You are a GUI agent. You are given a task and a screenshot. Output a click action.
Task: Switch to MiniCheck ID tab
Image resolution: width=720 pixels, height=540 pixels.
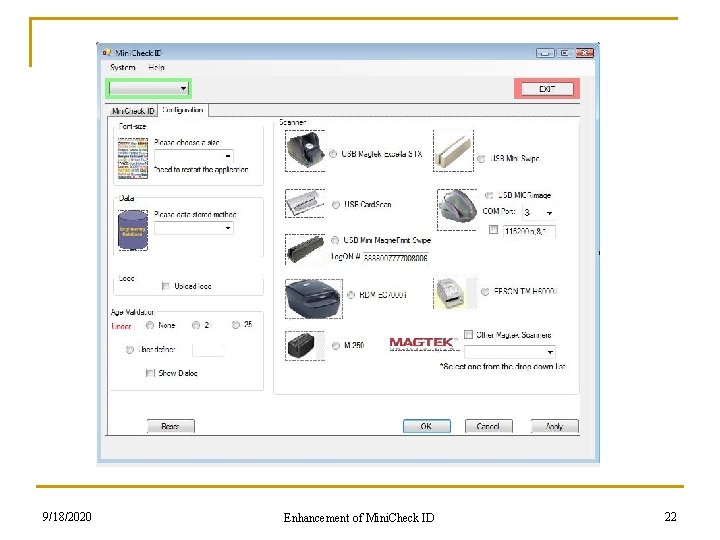click(133, 111)
